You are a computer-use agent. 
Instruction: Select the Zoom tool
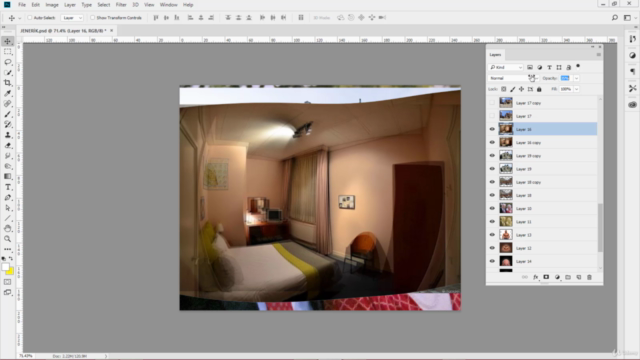(x=8, y=239)
